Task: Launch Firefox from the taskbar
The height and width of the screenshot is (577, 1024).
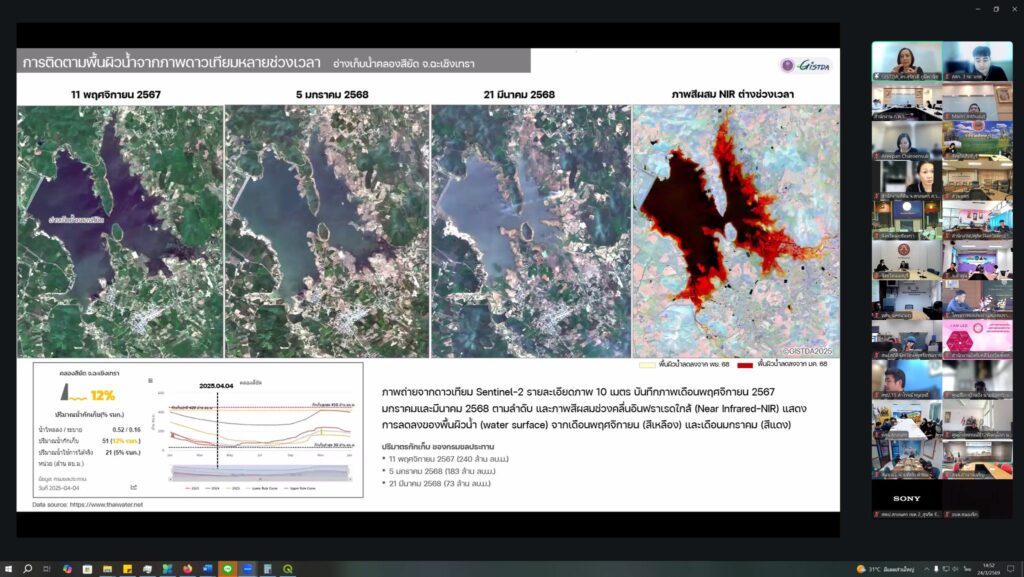Action: click(x=187, y=569)
